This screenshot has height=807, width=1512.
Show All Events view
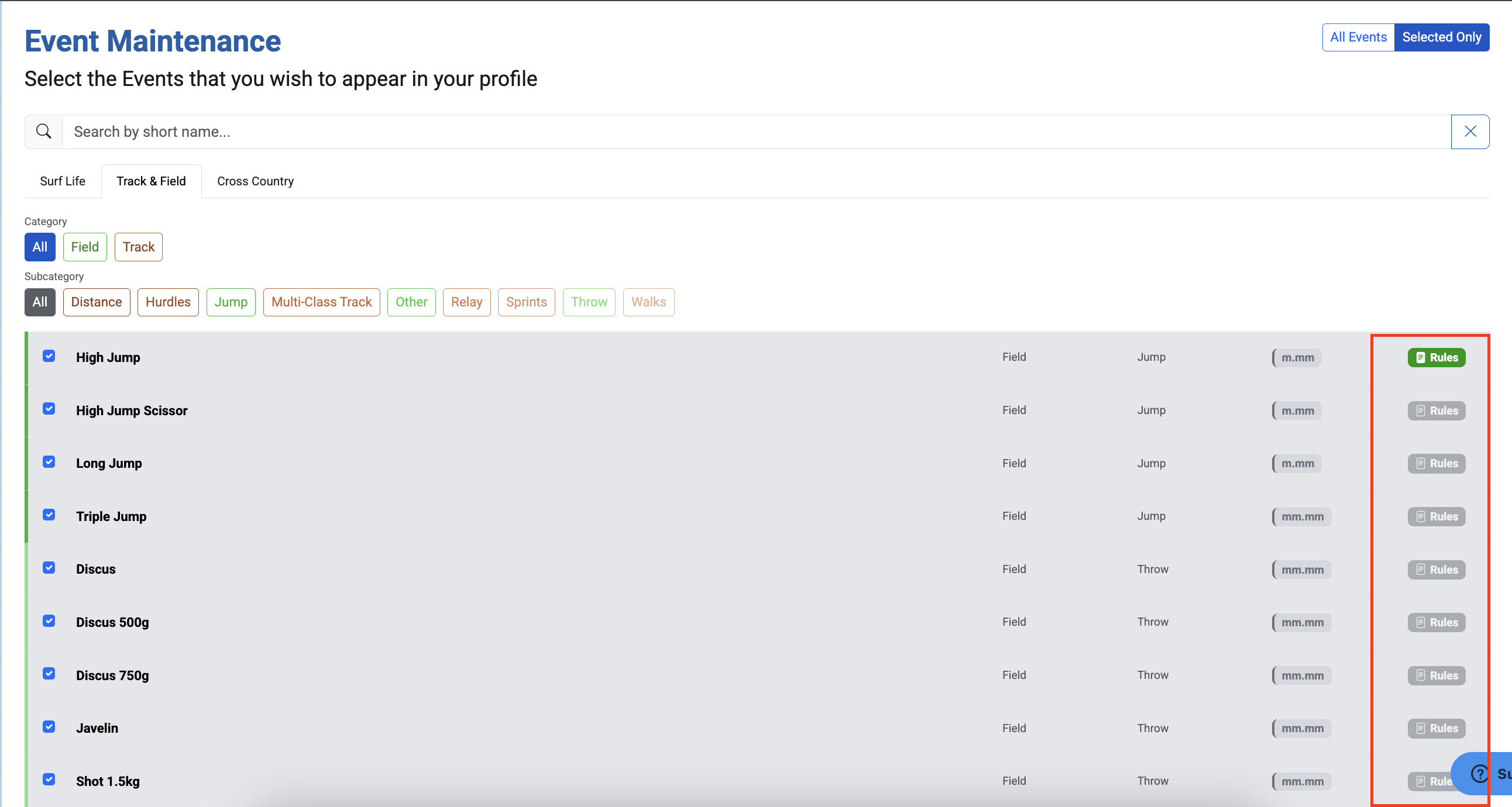[x=1358, y=37]
